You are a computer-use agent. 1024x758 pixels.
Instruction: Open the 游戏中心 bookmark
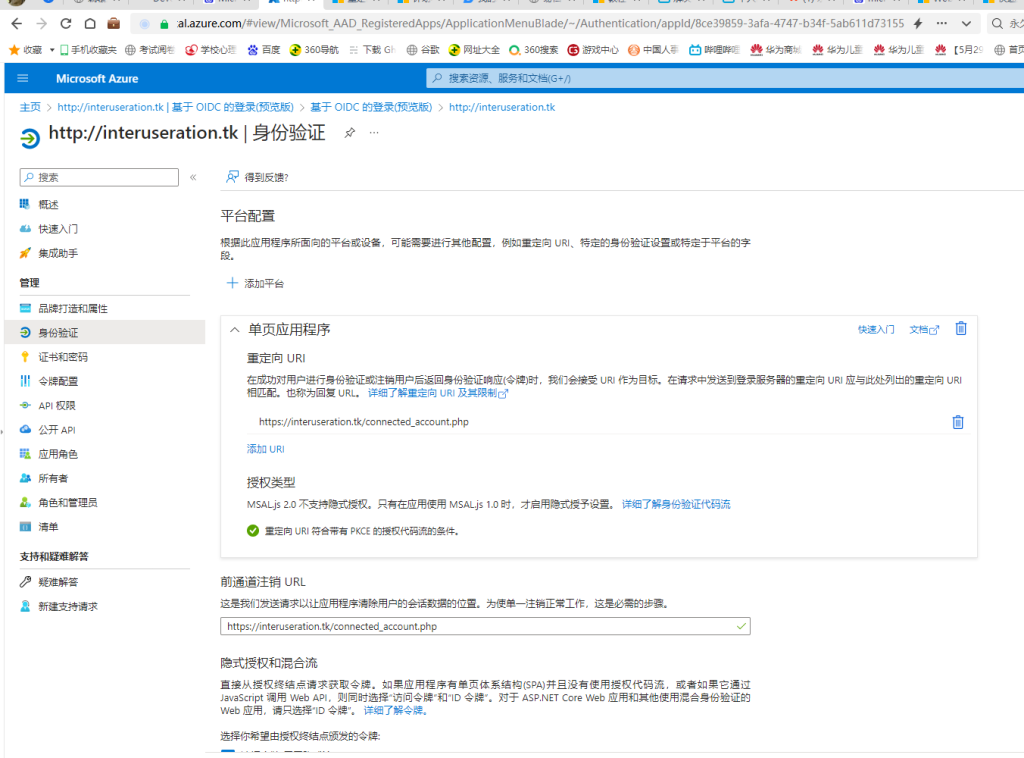593,50
